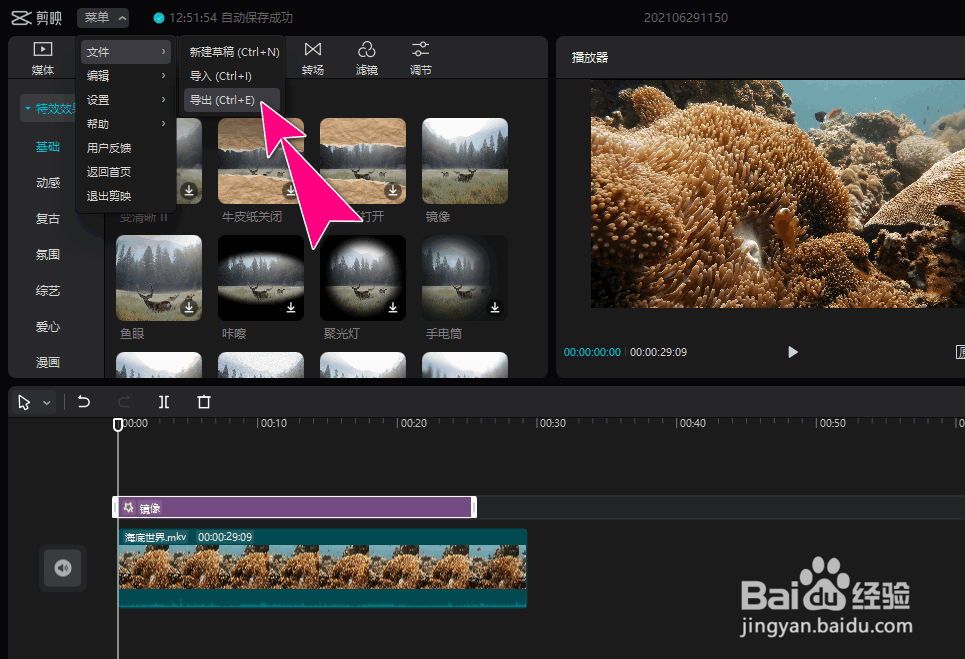The height and width of the screenshot is (659, 965).
Task: Download the 牛皮纸关闭 effect
Action: [x=290, y=191]
